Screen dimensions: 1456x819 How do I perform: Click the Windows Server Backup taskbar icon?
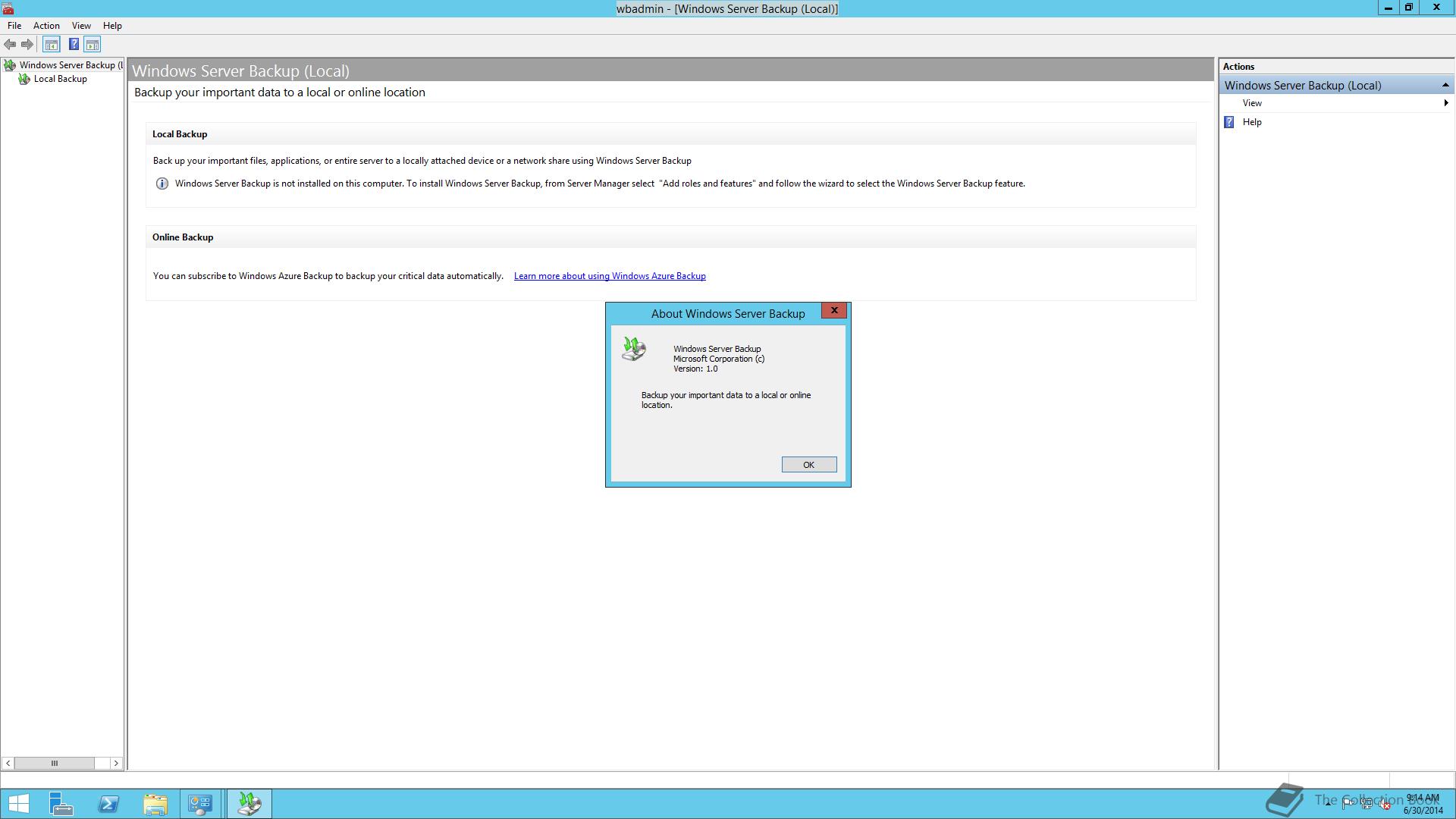coord(249,804)
